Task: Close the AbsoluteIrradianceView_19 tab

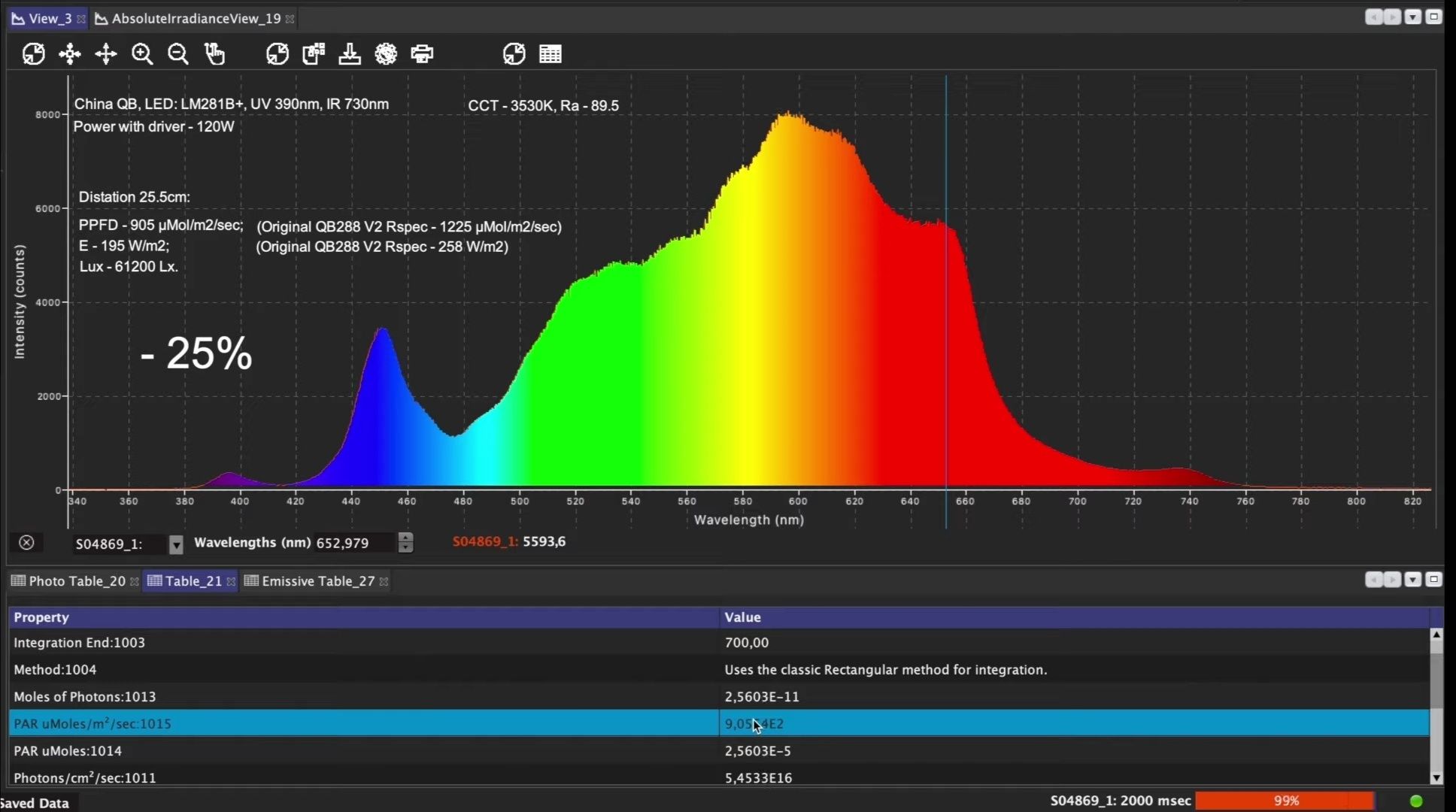Action: pos(290,19)
